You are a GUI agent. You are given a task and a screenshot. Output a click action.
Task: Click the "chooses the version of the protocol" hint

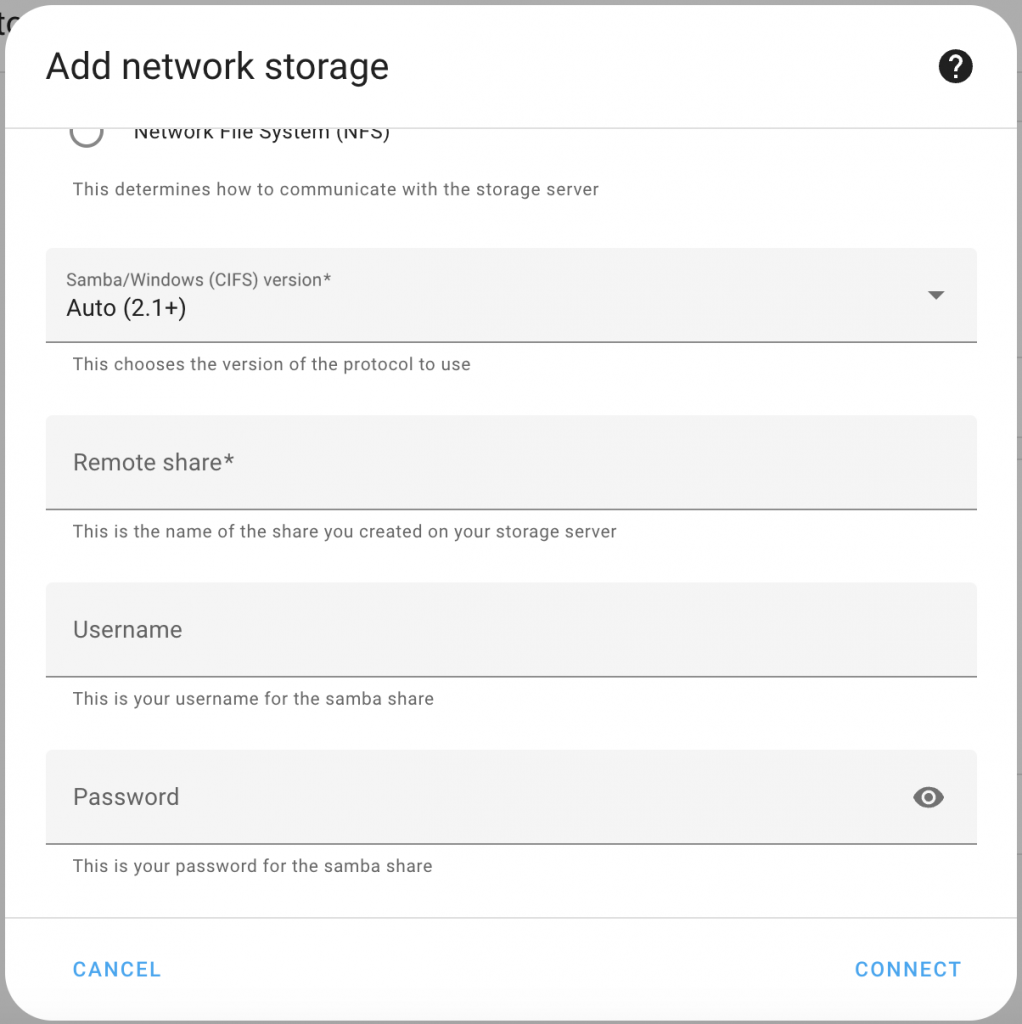(271, 364)
